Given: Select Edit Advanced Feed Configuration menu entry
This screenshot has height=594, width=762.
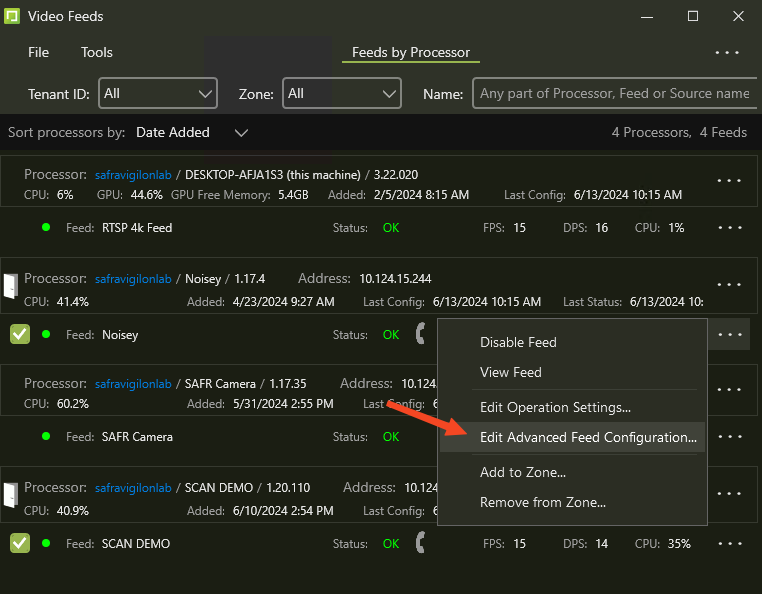Looking at the screenshot, I should (588, 437).
